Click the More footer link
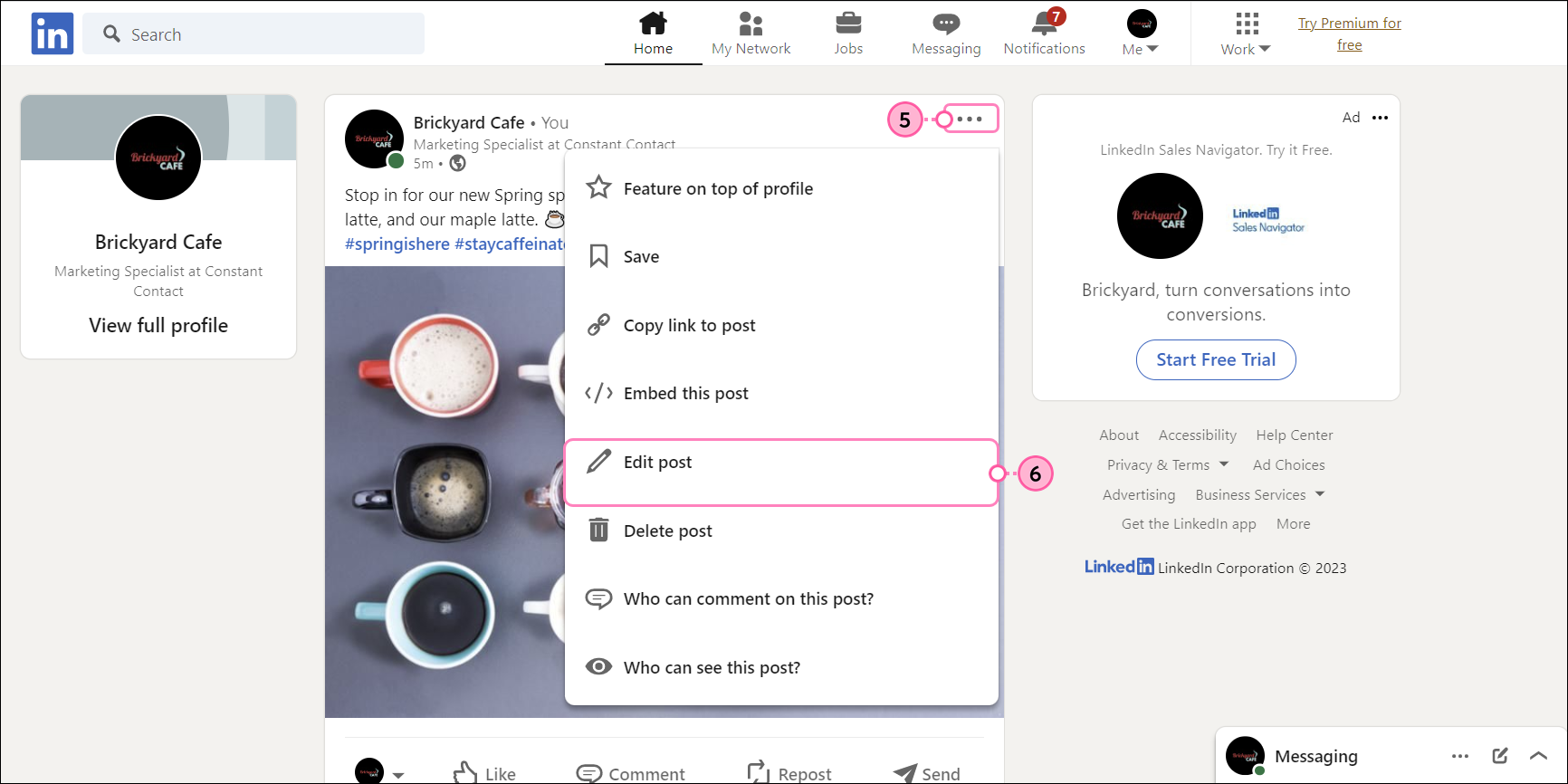Viewport: 1568px width, 784px height. pos(1293,523)
